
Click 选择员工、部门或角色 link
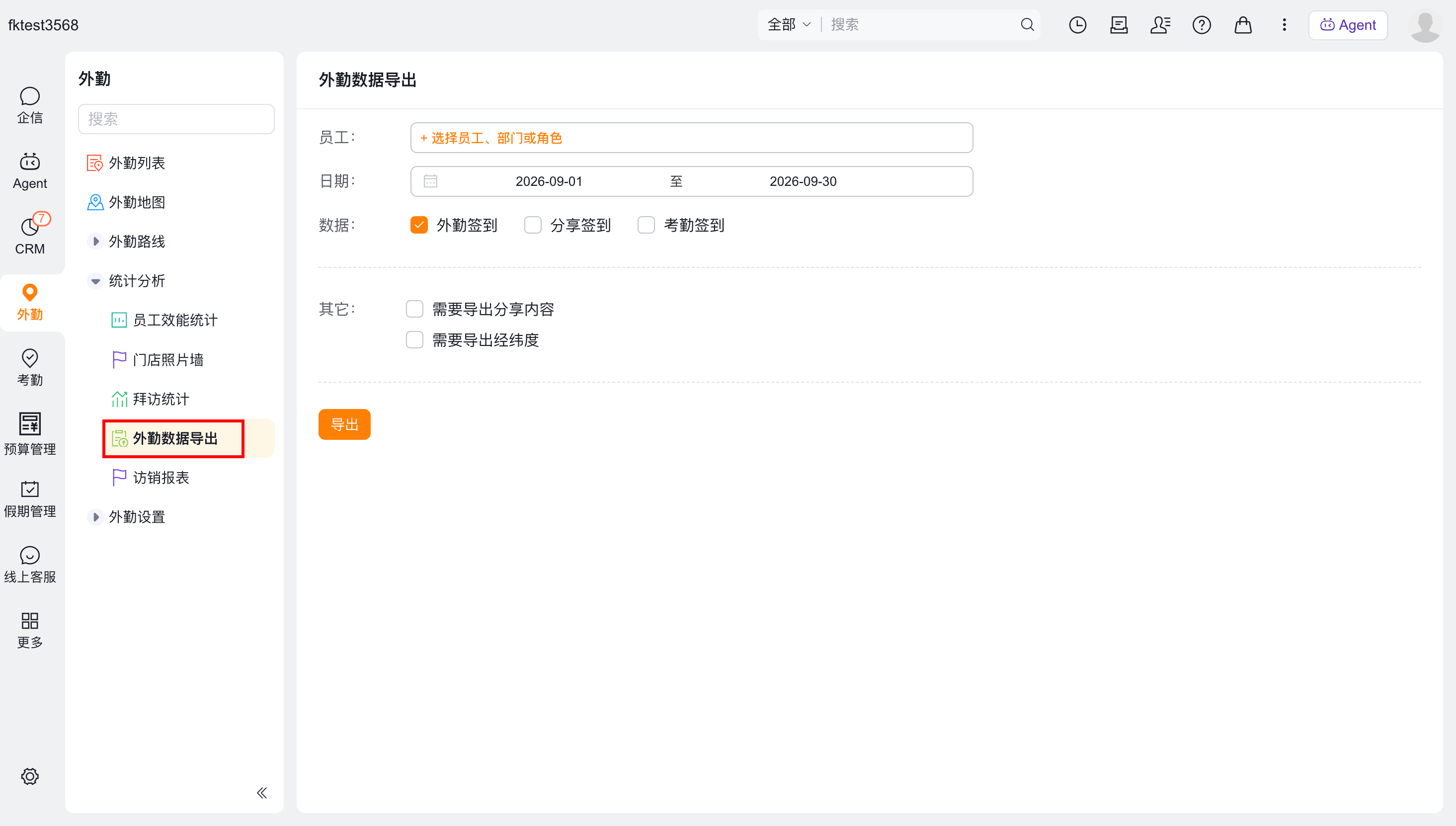490,138
